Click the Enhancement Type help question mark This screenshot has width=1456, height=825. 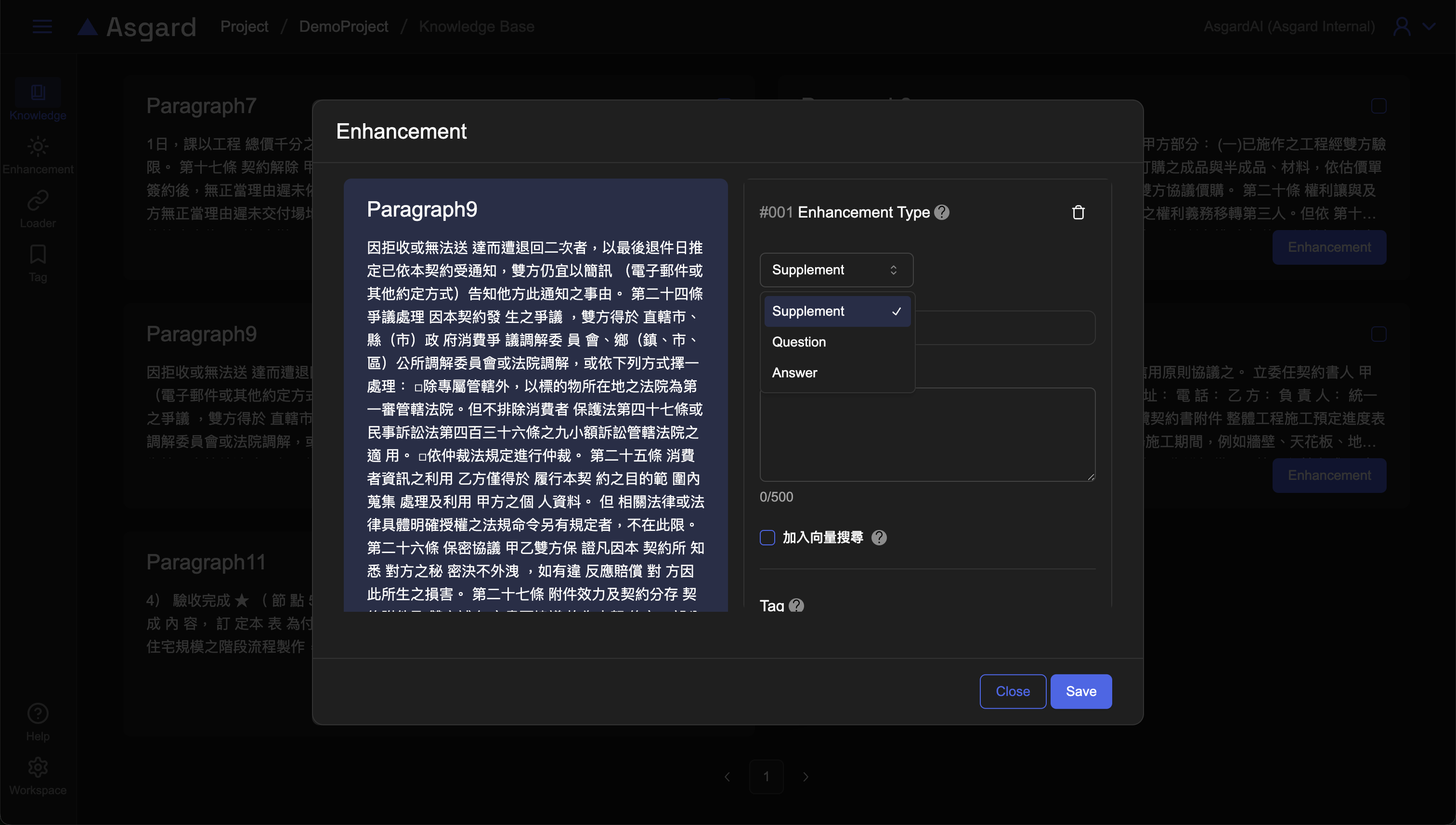[x=942, y=212]
